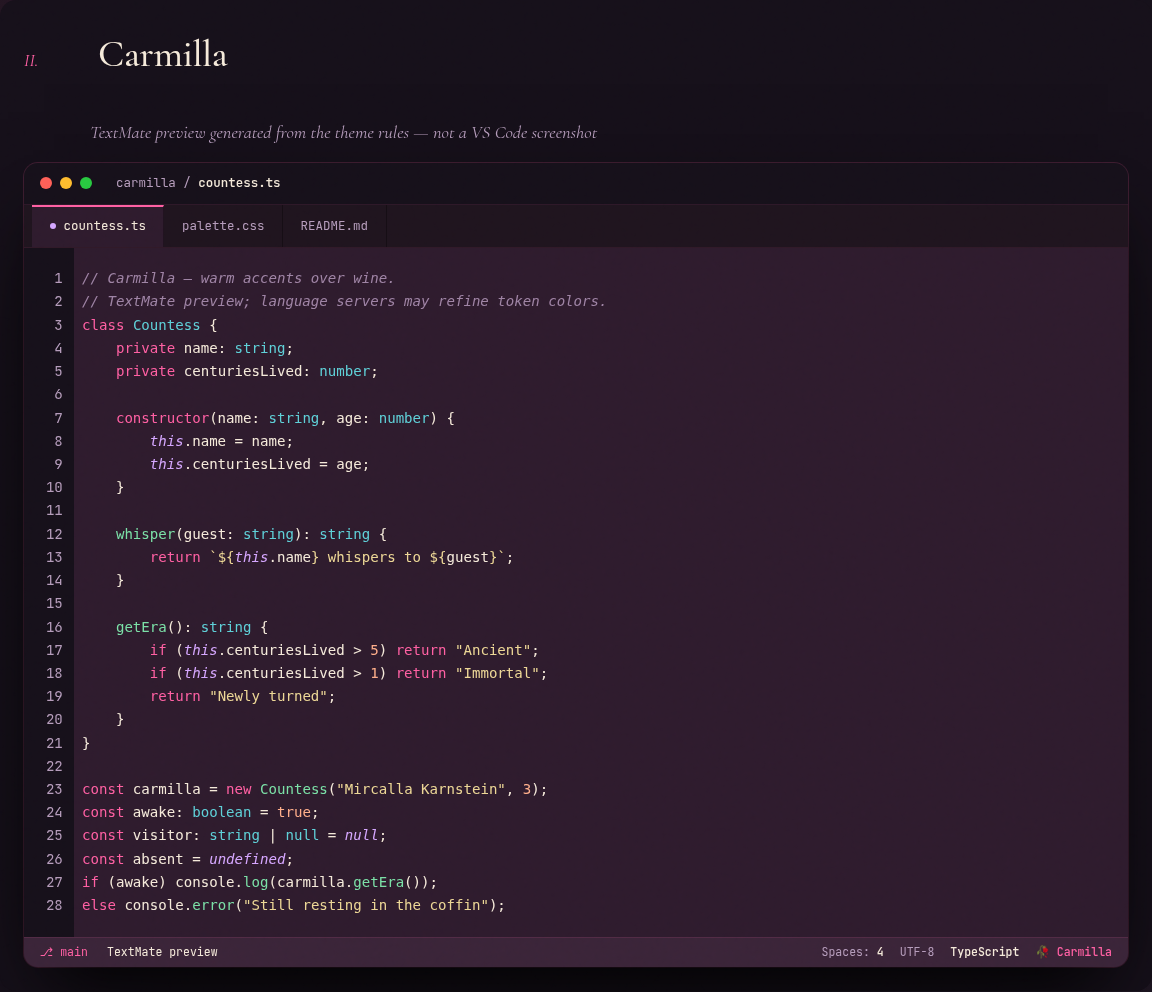Click TextMate preview in the status bar
Image resolution: width=1152 pixels, height=992 pixels.
pos(162,952)
